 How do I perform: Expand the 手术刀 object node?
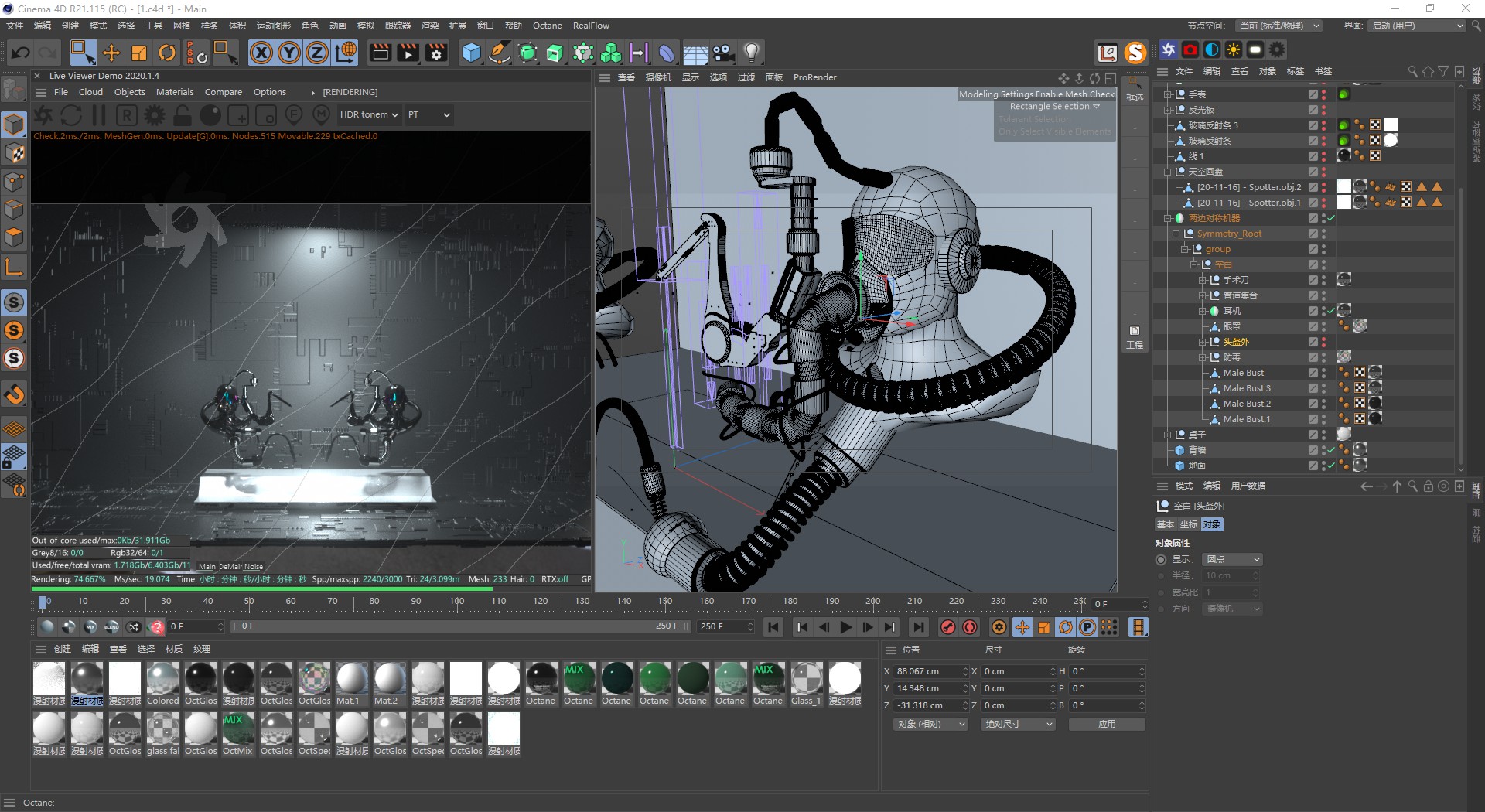point(1203,280)
